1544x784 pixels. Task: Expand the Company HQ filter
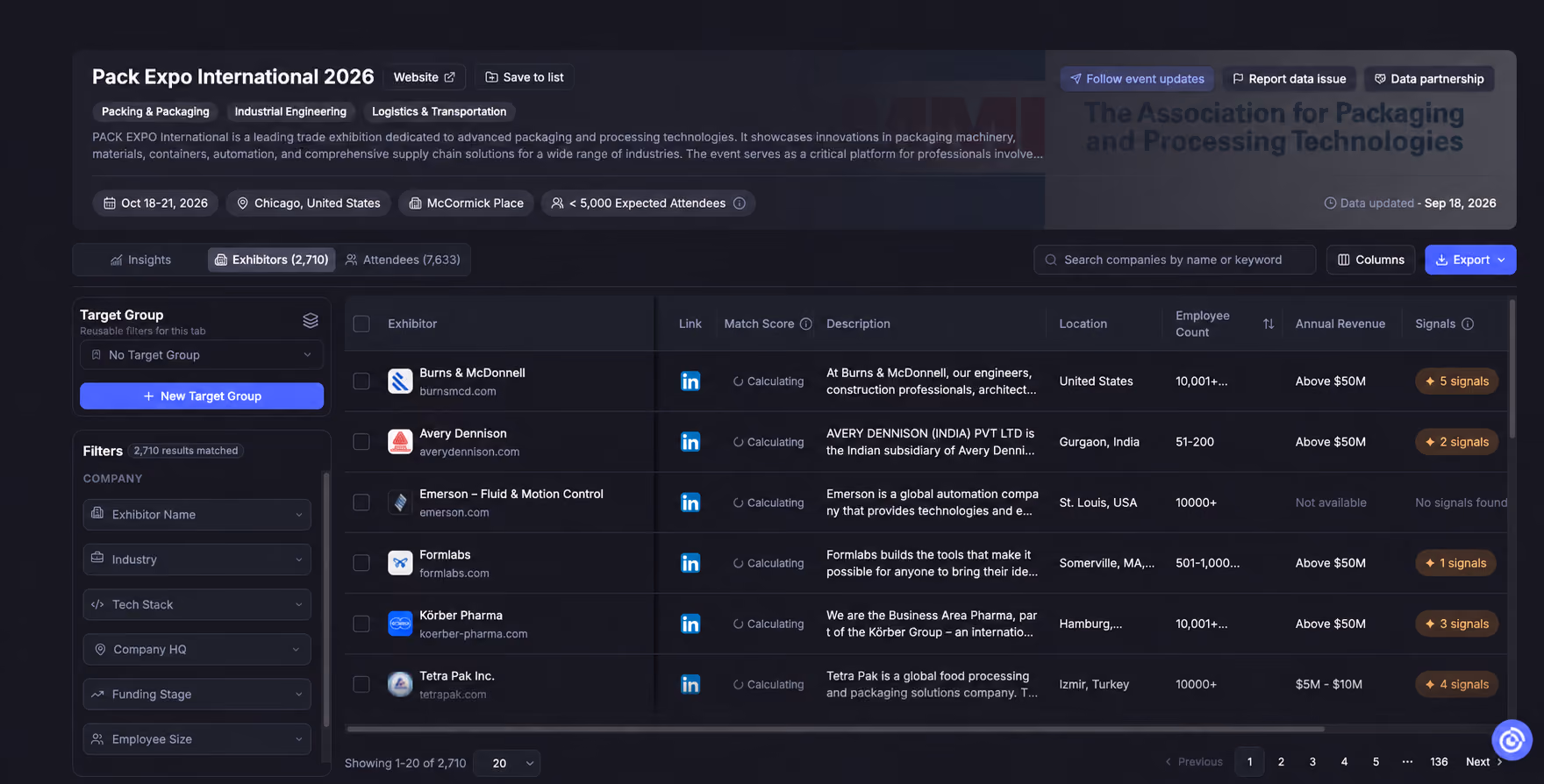(197, 650)
